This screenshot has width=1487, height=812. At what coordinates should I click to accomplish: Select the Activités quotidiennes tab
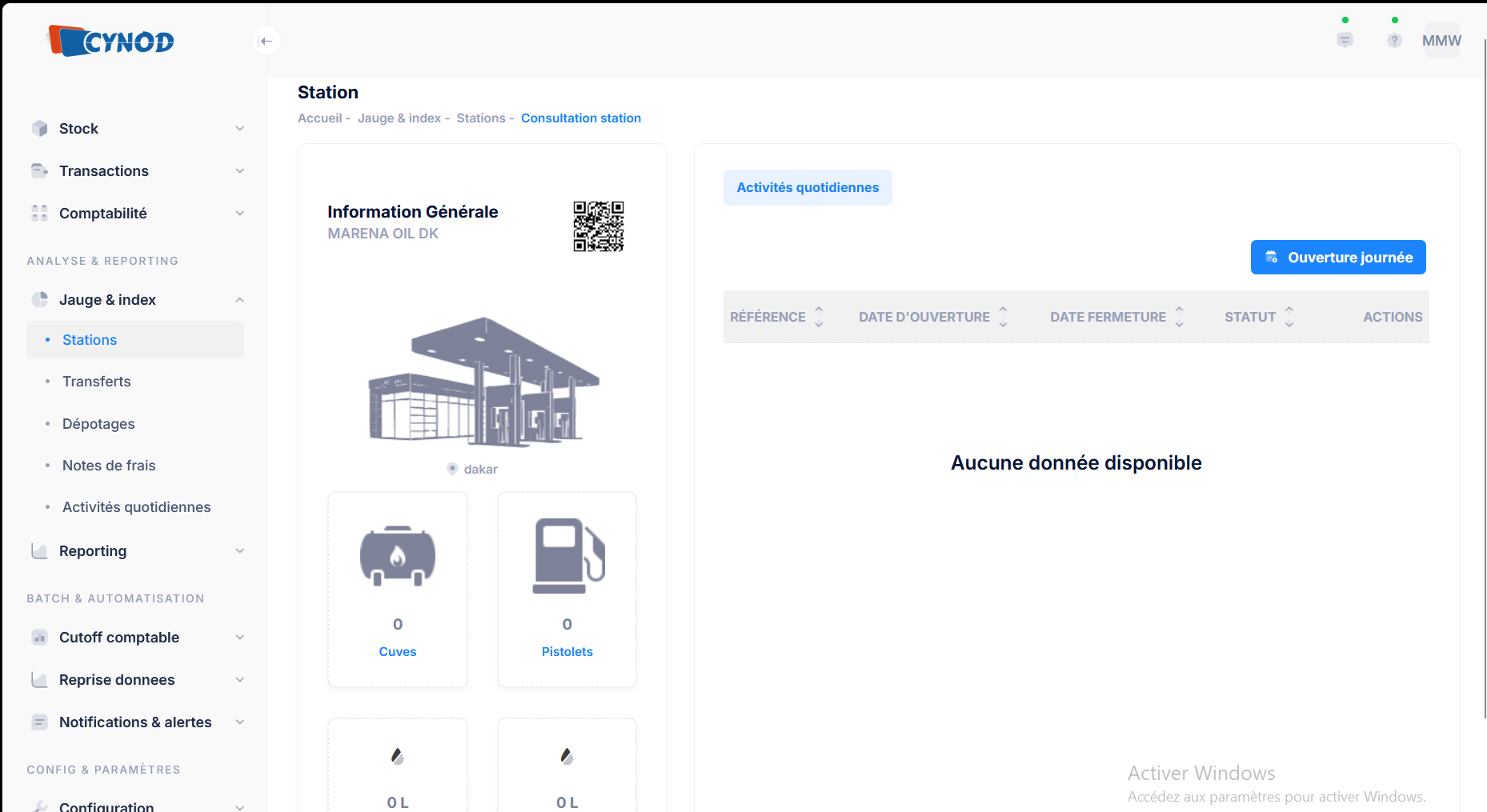[x=807, y=187]
